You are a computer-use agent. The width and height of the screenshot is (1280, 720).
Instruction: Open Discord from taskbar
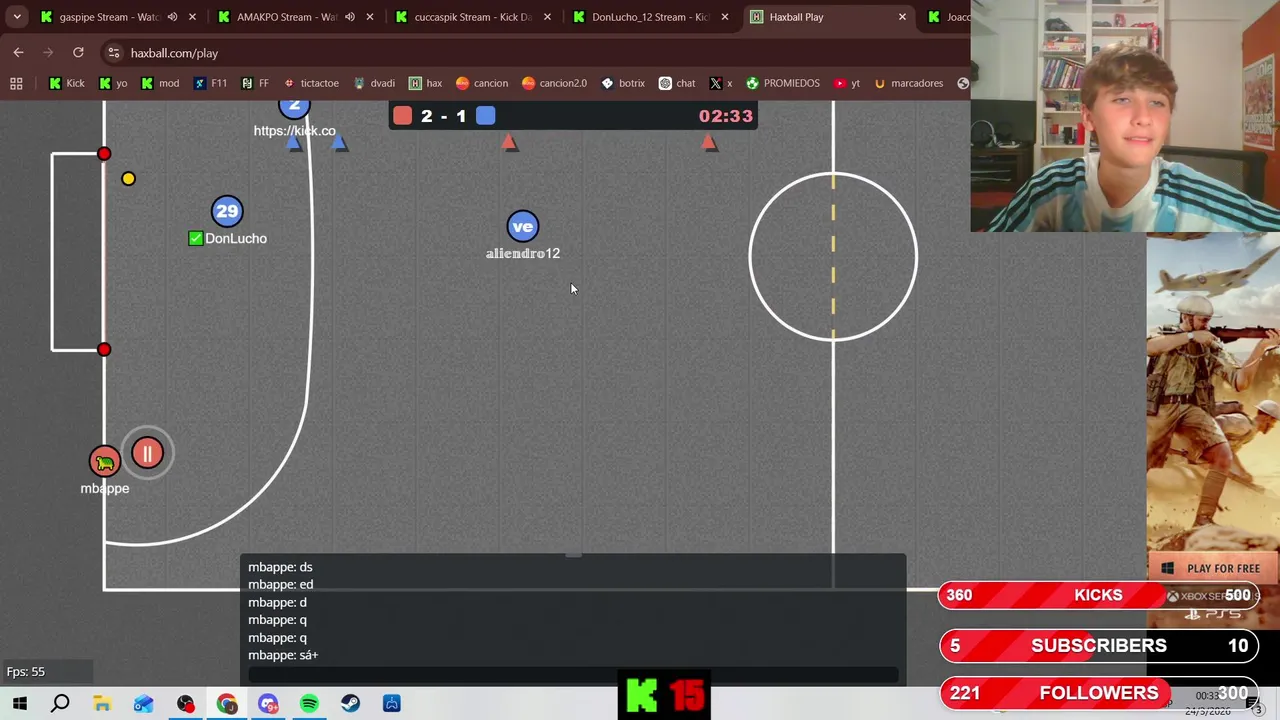pos(268,703)
